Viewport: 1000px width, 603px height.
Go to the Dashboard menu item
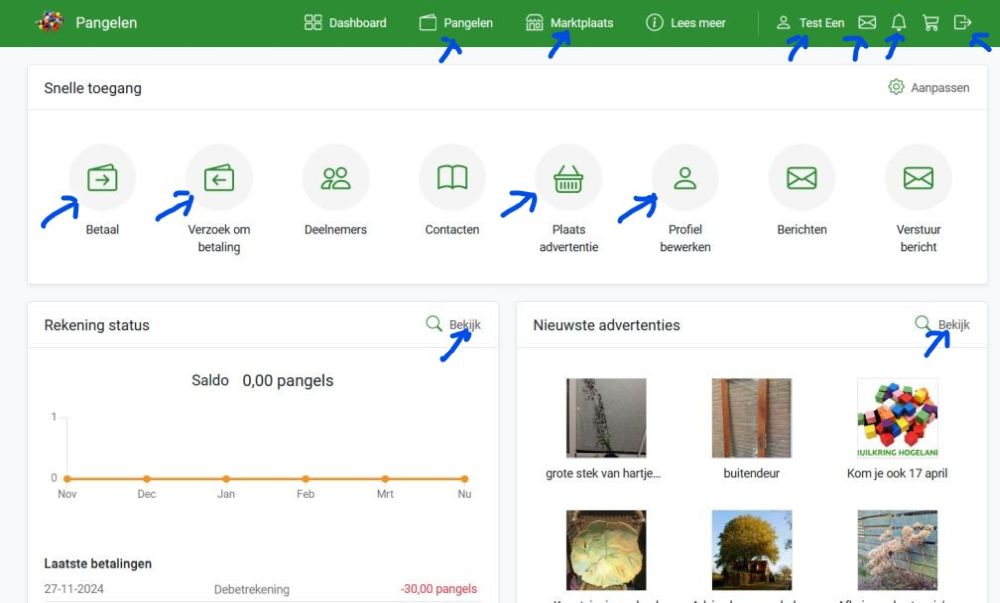pyautogui.click(x=345, y=23)
